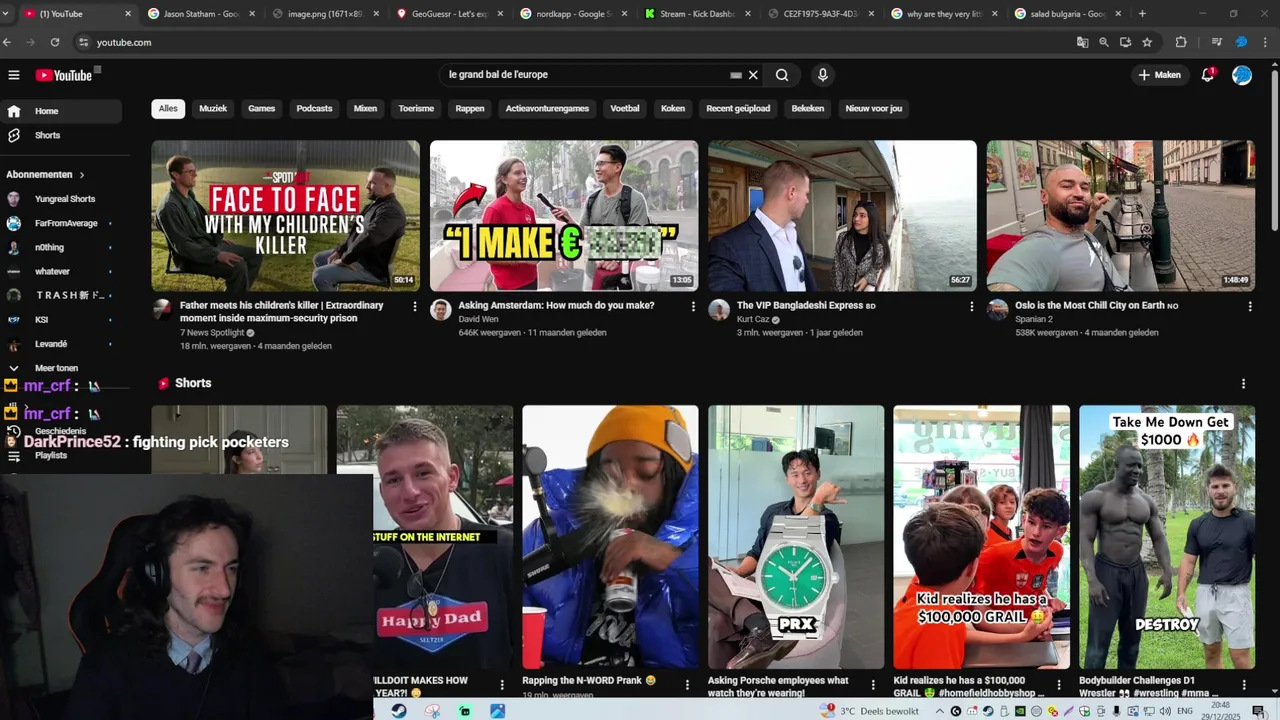Switch to the Jason Statham Google tab
The image size is (1280, 720).
(x=202, y=14)
